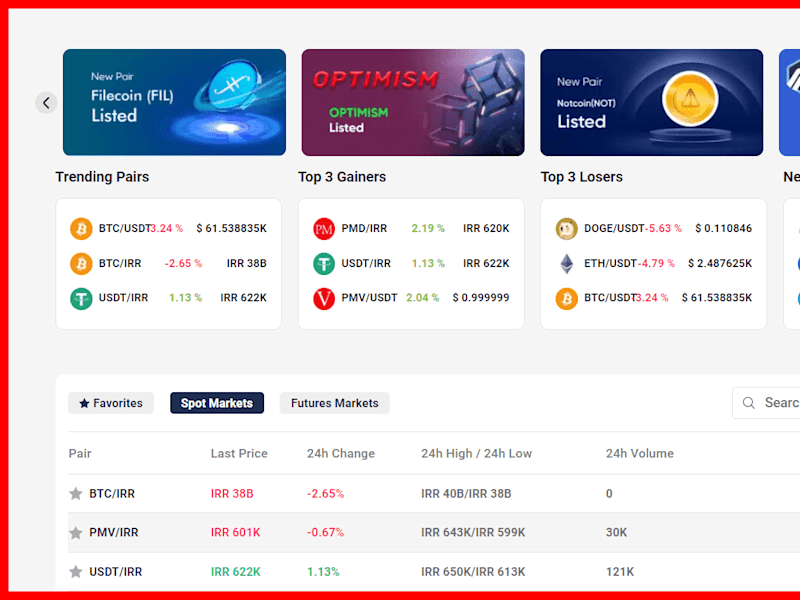Viewport: 800px width, 600px height.
Task: Click the Tether icon beside USDT/IRR in Top 3 Gainers
Action: (x=323, y=264)
